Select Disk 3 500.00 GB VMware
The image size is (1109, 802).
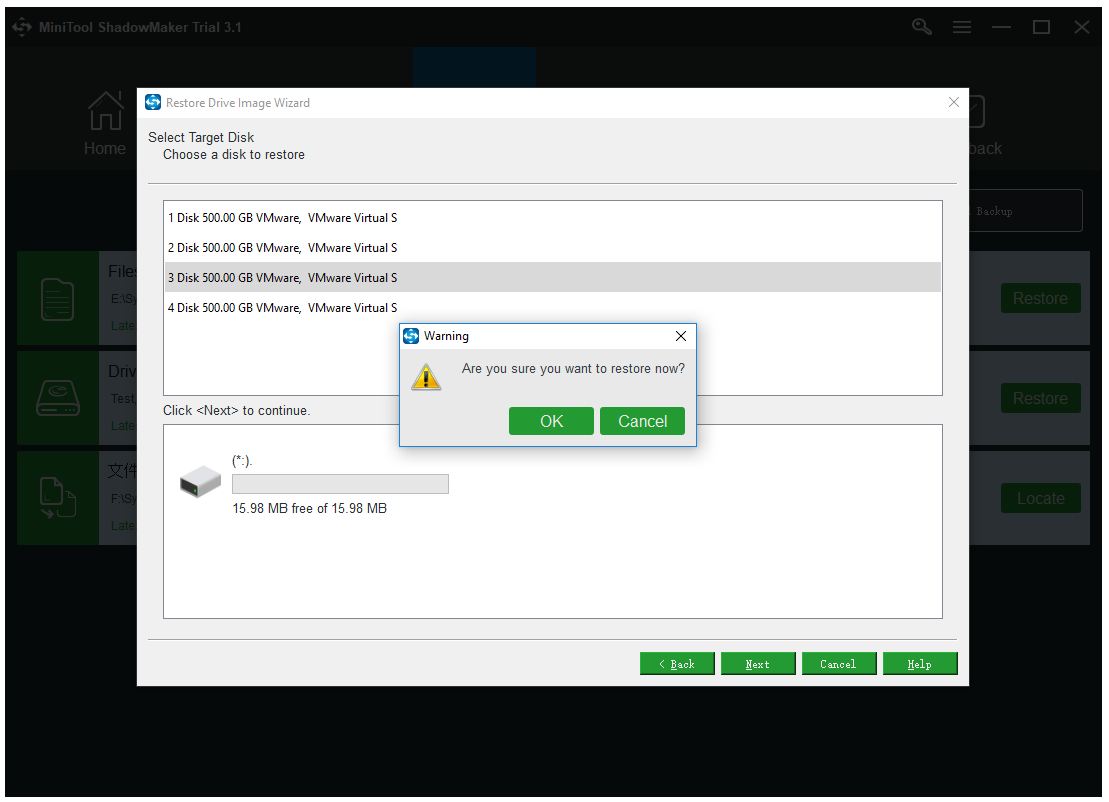point(552,277)
